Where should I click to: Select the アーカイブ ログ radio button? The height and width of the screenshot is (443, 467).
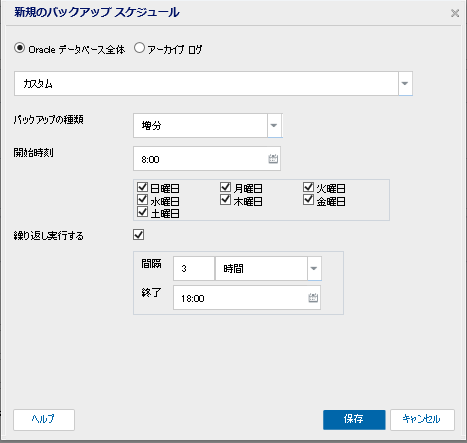point(139,48)
